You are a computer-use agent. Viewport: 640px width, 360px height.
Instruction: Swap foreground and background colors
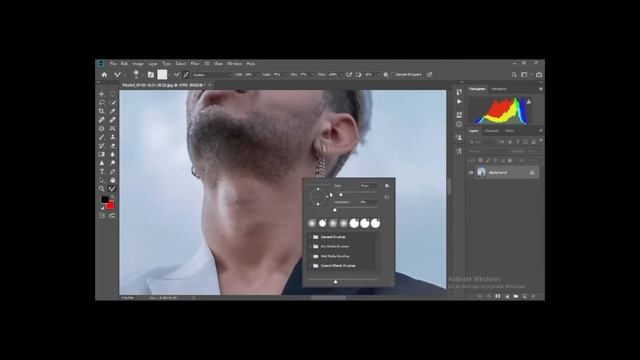point(113,197)
